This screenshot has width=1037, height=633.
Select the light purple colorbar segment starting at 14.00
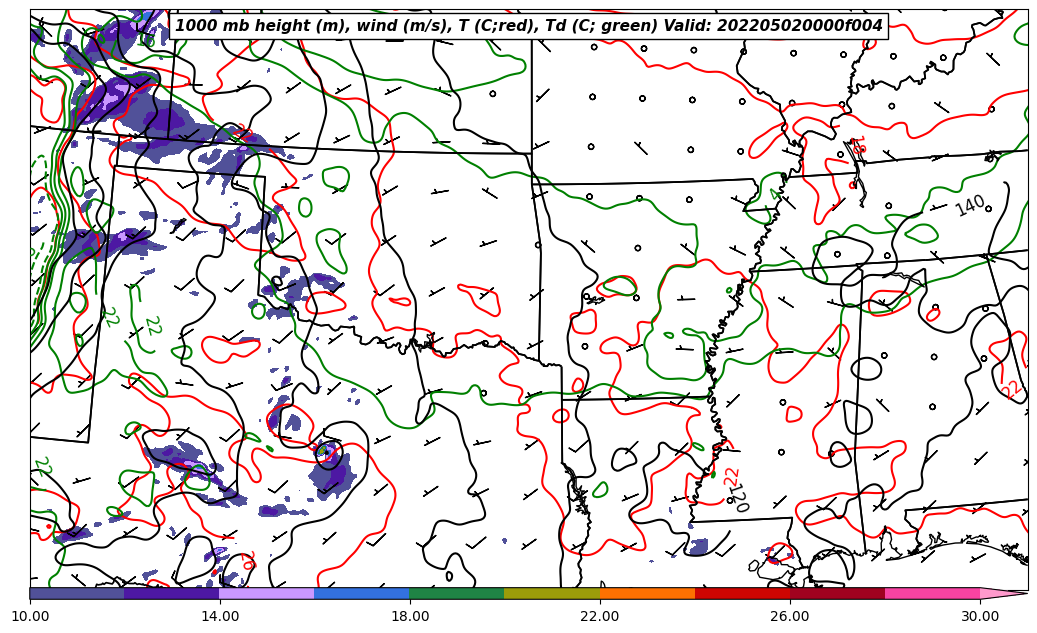[x=267, y=593]
